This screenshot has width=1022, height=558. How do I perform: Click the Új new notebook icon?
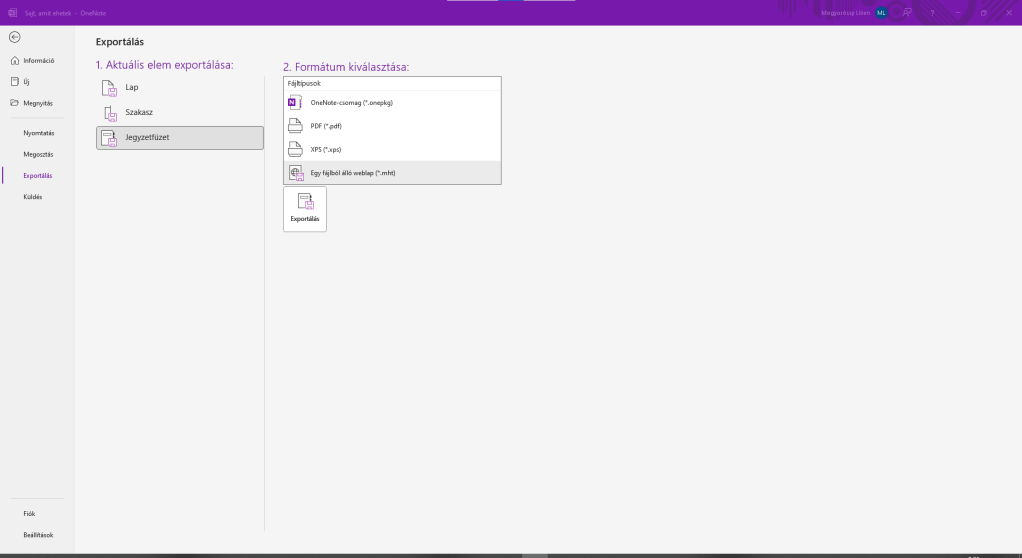(14, 81)
